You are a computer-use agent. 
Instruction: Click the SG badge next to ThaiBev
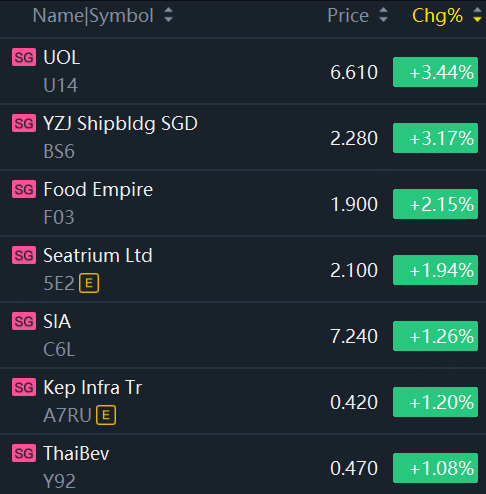[24, 453]
